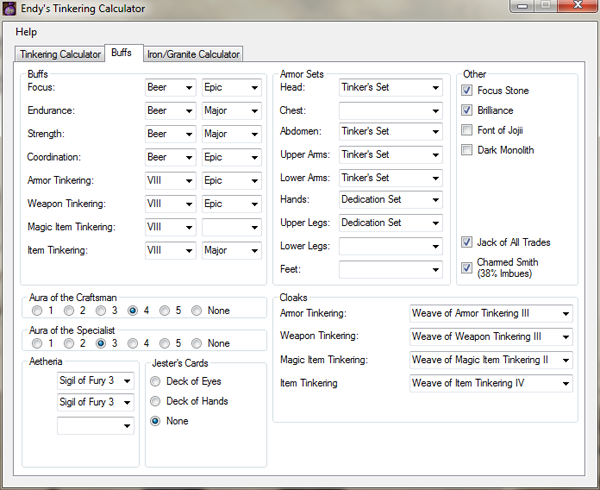Open the Weapon Tinkering VIII buff dropdown
This screenshot has height=490, width=600.
pyautogui.click(x=170, y=204)
